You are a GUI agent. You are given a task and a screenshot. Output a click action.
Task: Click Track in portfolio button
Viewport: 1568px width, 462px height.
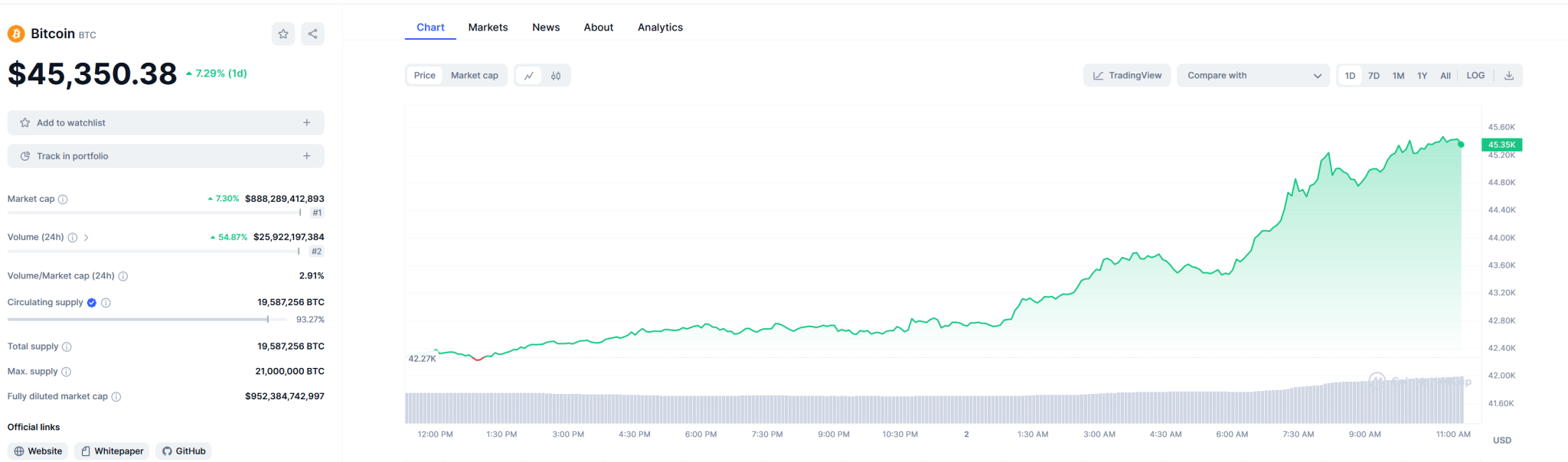click(x=166, y=156)
